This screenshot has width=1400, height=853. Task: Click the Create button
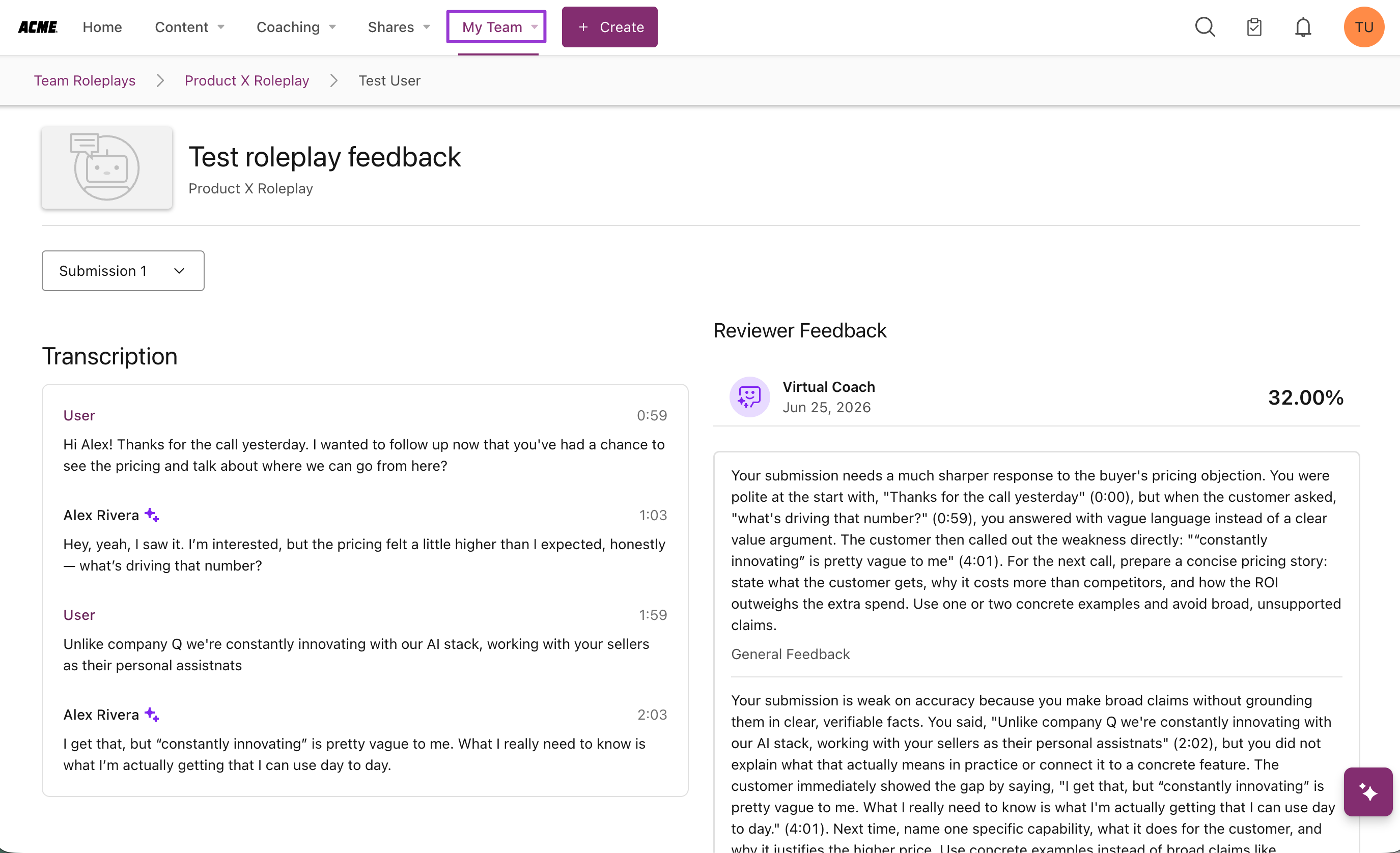click(610, 26)
